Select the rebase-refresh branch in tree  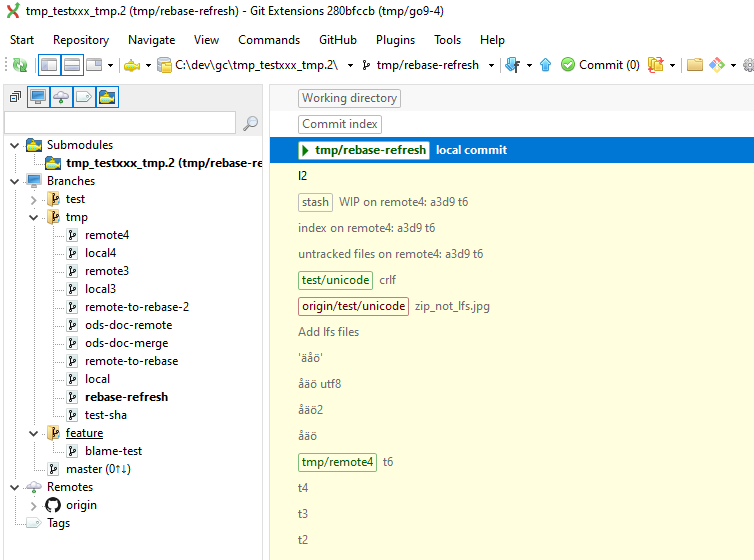(x=126, y=397)
